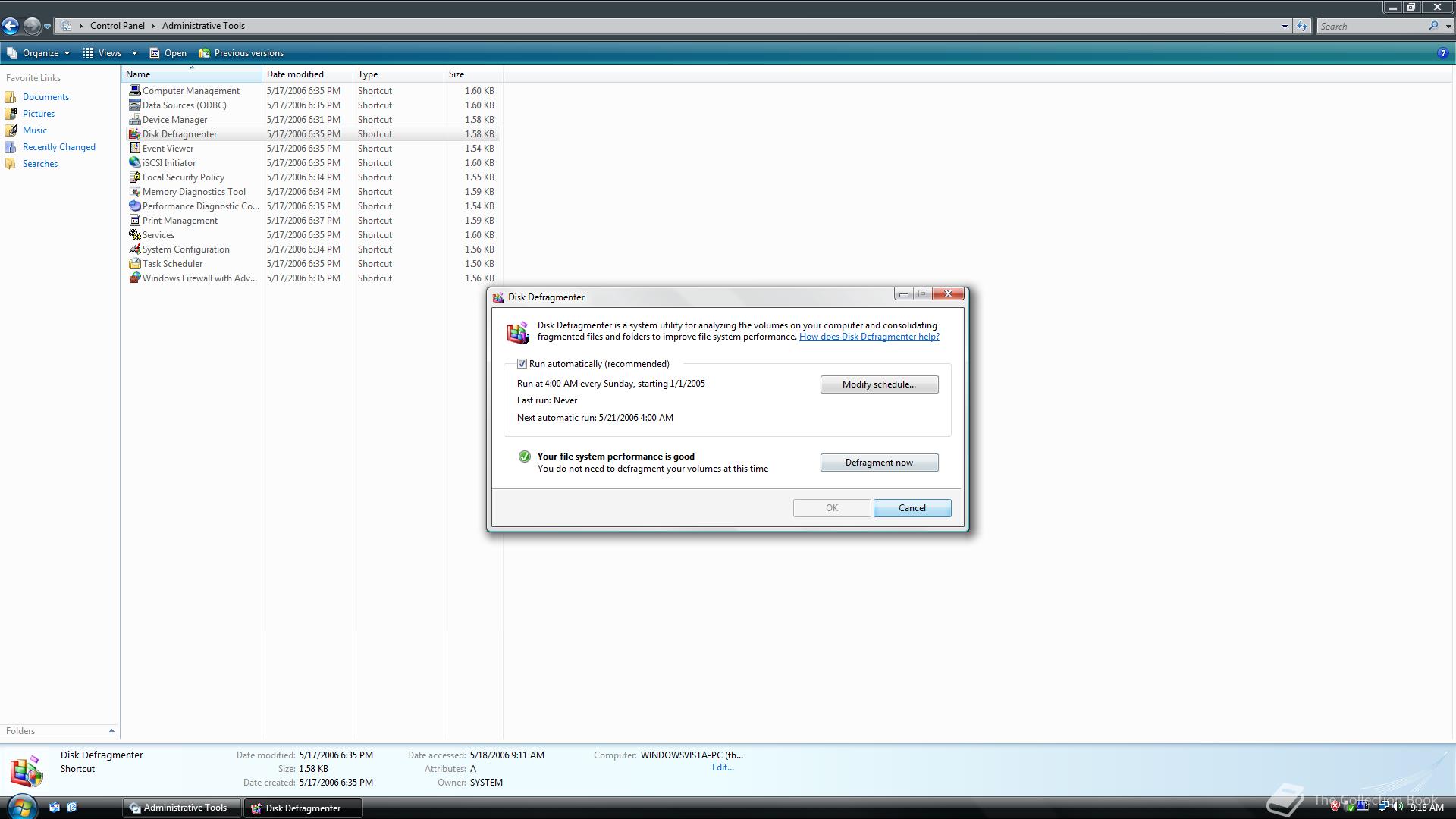1456x819 pixels.
Task: Select the System Configuration icon
Action: click(x=135, y=249)
